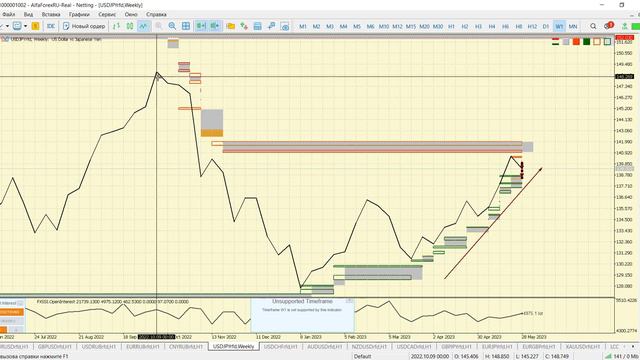Click Default profile in status bar
The image size is (640, 360).
point(362,356)
